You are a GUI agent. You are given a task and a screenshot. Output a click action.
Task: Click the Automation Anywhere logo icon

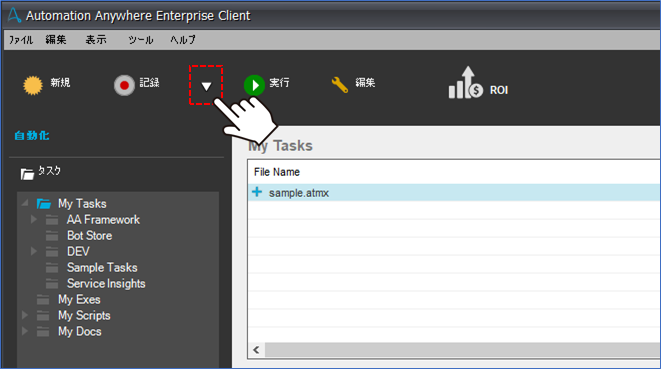[14, 15]
